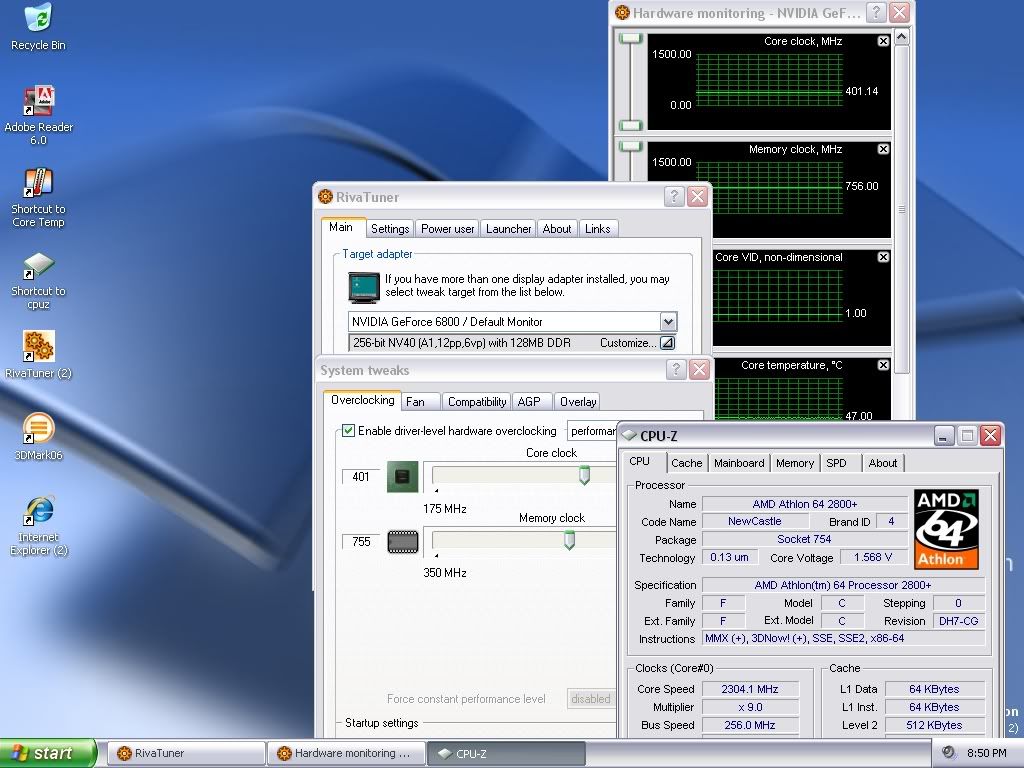Viewport: 1024px width, 768px height.
Task: Click the Core clock slider handle
Action: 584,476
